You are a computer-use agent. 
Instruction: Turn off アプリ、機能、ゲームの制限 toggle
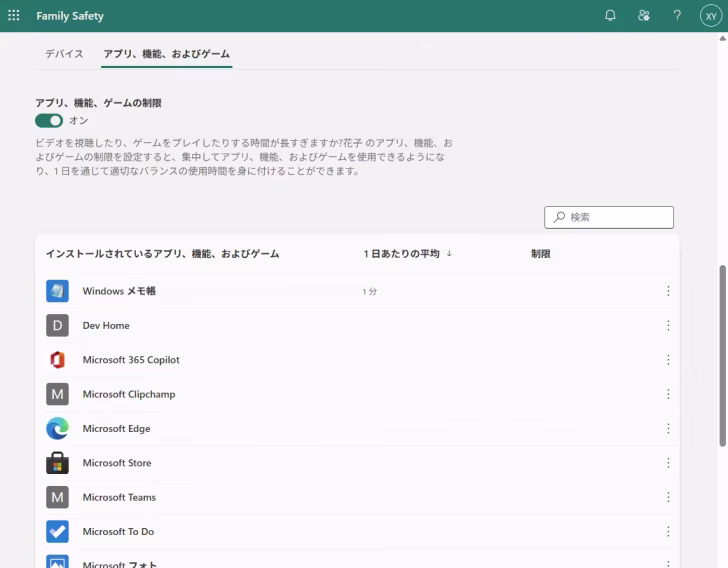(x=49, y=121)
